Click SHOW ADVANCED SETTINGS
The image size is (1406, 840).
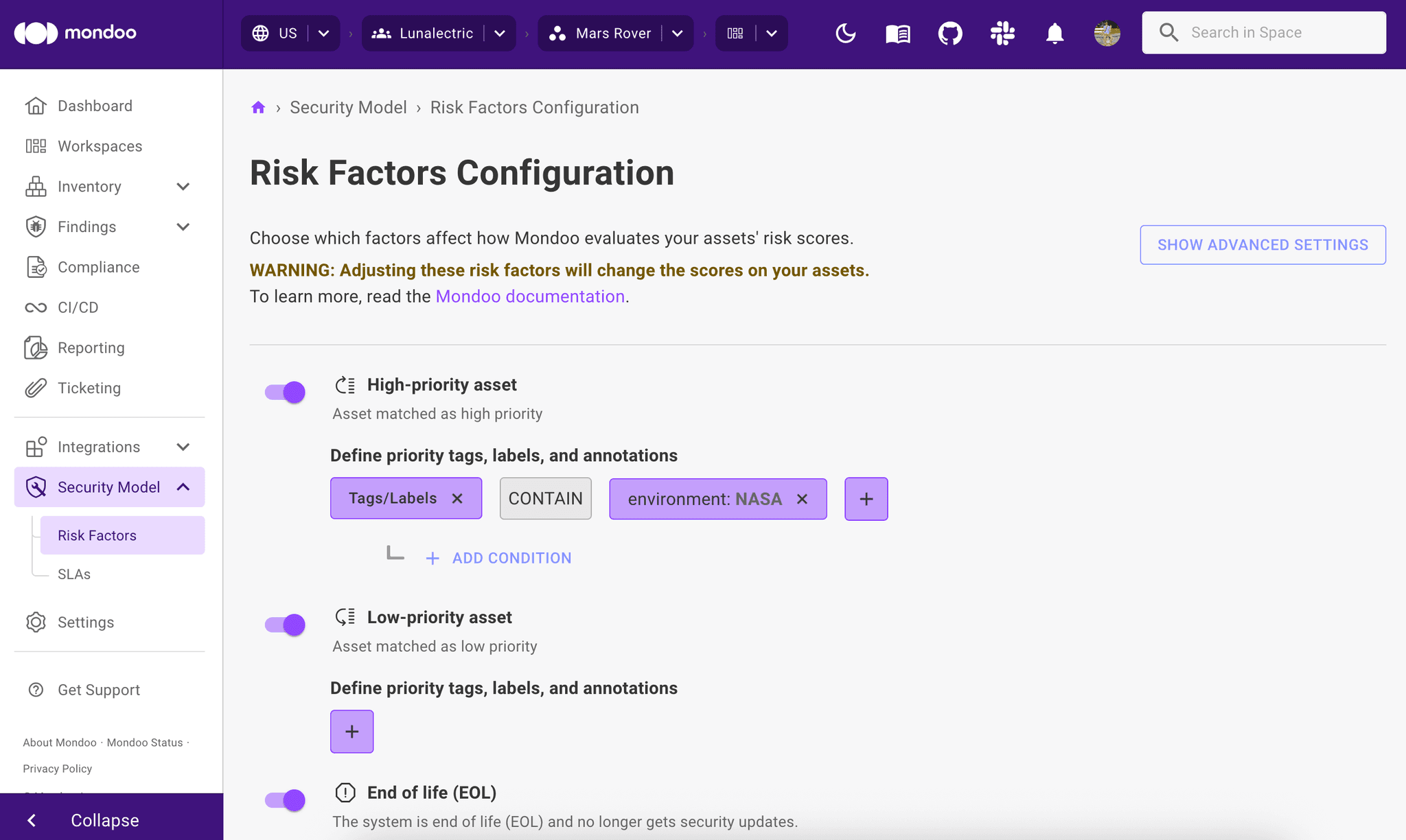tap(1262, 244)
